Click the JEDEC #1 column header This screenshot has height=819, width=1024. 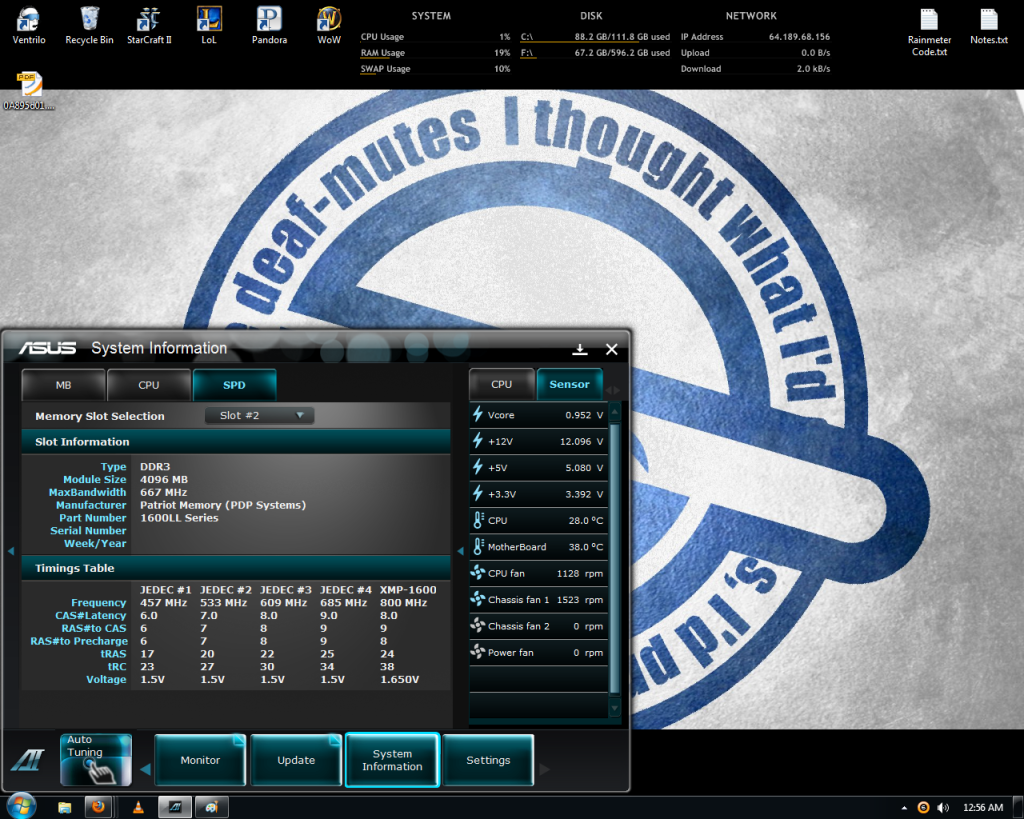(165, 590)
